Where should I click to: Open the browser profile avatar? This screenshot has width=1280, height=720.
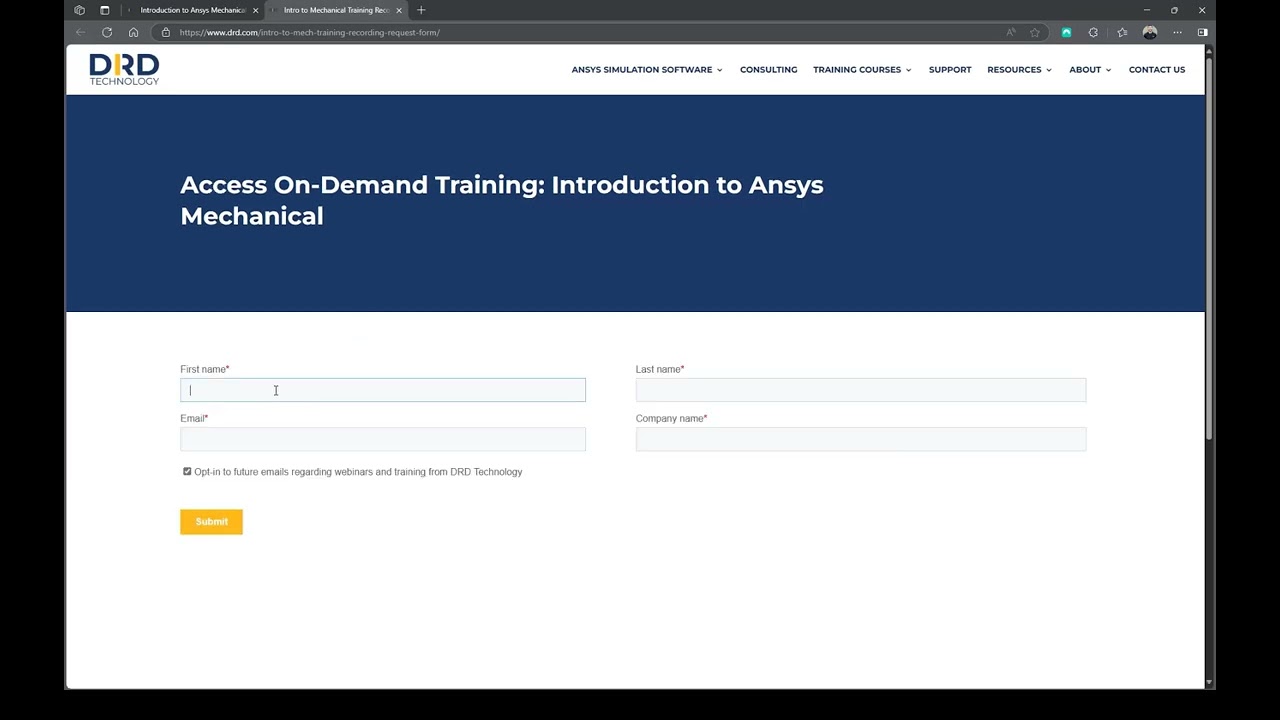(1150, 32)
